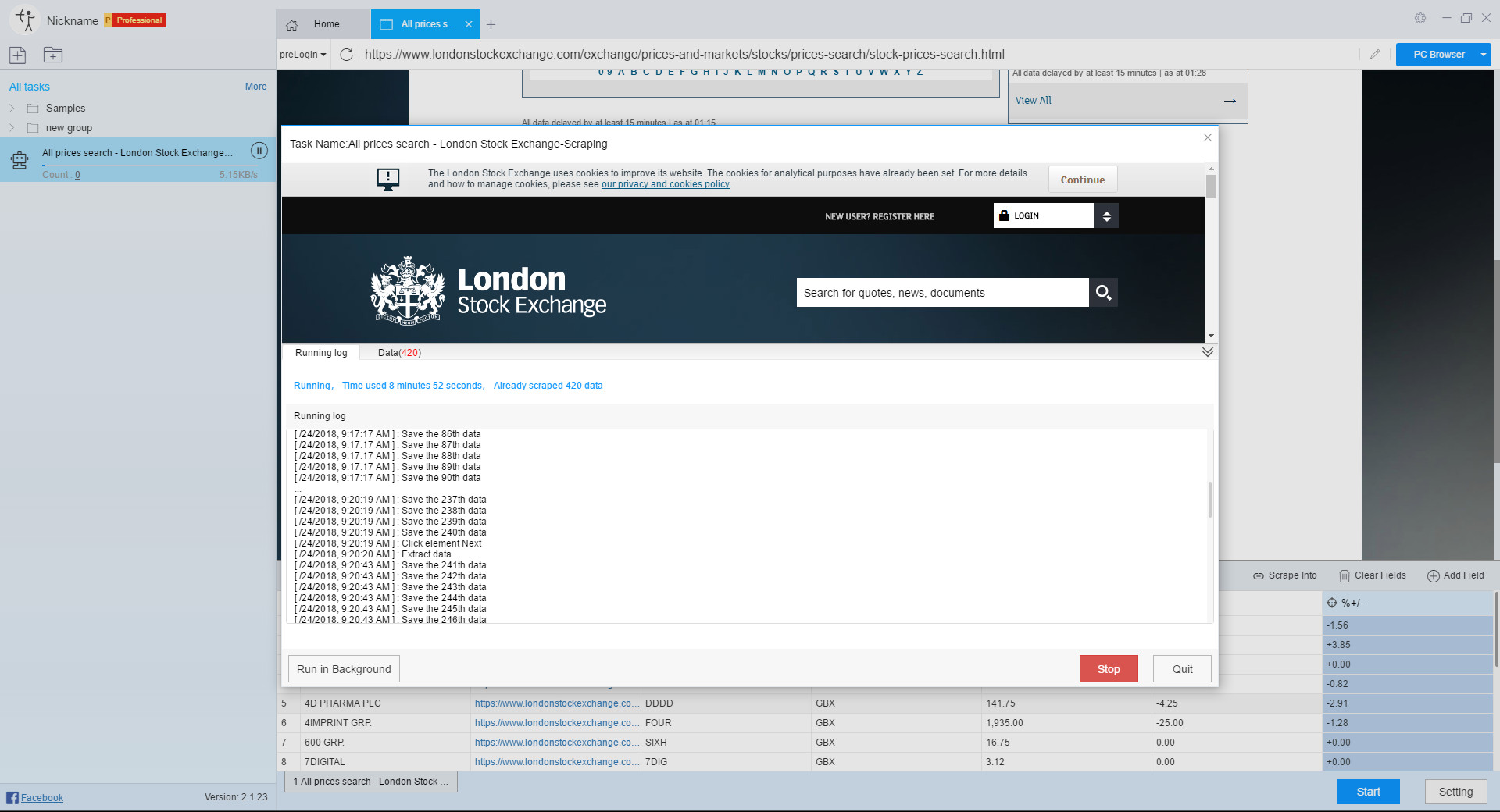Image resolution: width=1500 pixels, height=812 pixels.
Task: Select the new group folder item
Action: 69,128
